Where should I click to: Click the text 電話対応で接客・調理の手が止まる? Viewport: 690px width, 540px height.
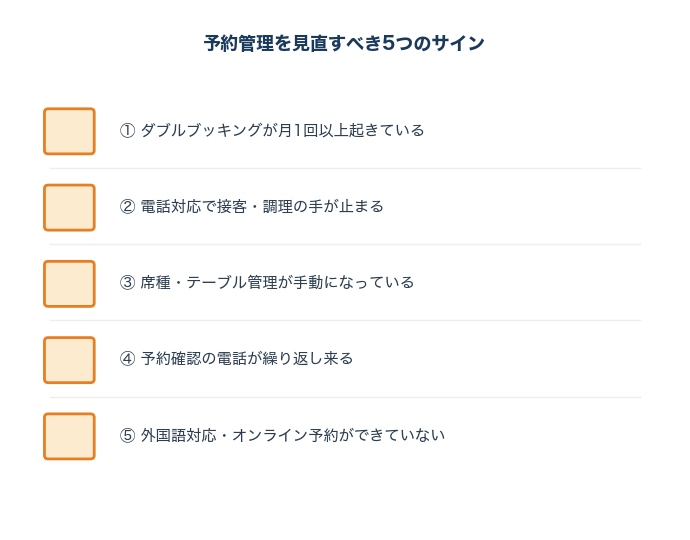[x=262, y=207]
